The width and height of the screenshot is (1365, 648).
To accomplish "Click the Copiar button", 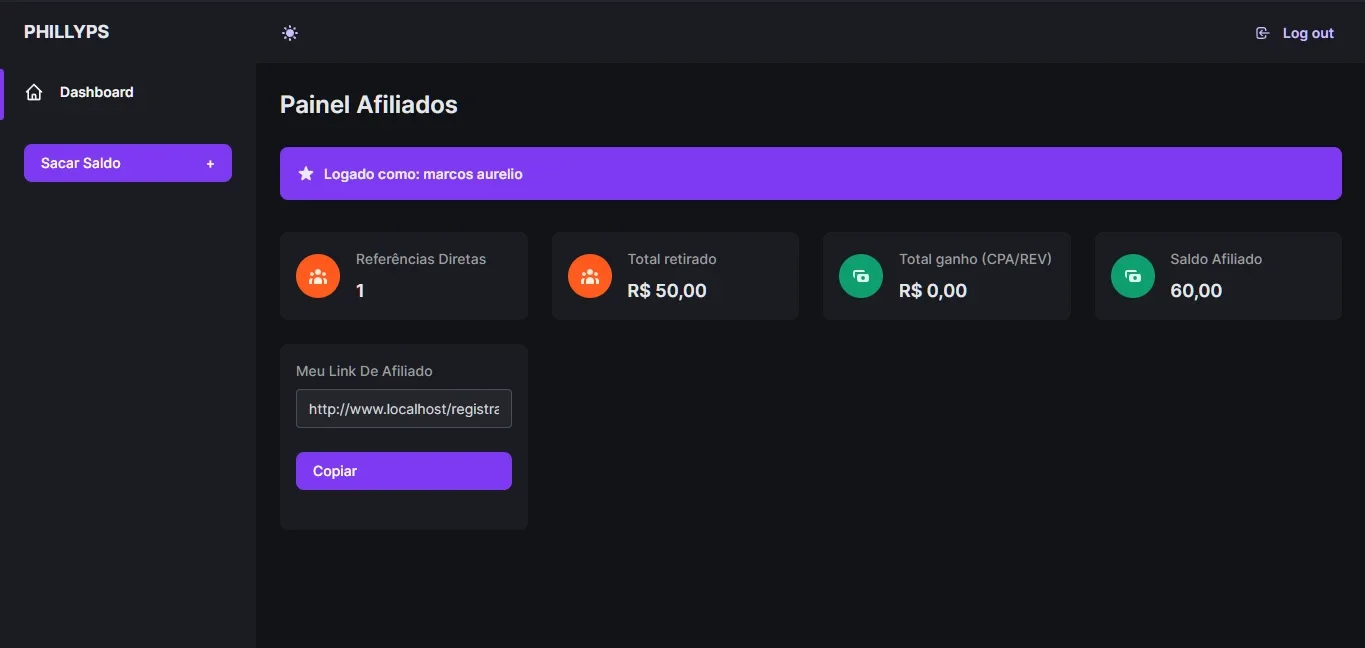I will click(x=404, y=471).
